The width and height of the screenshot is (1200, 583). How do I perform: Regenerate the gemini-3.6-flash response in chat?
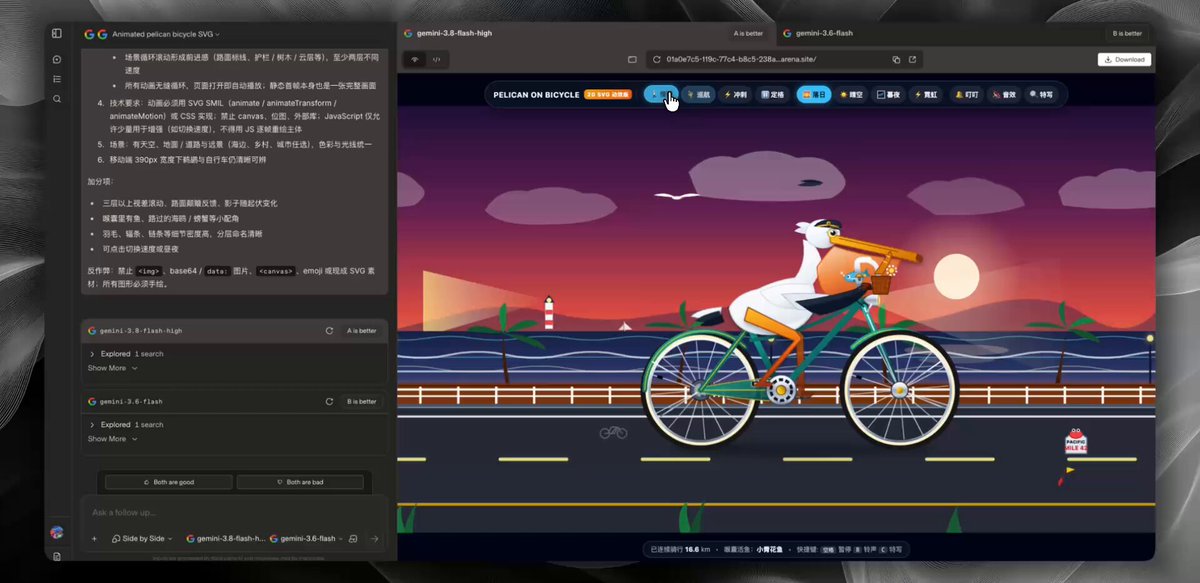click(329, 401)
